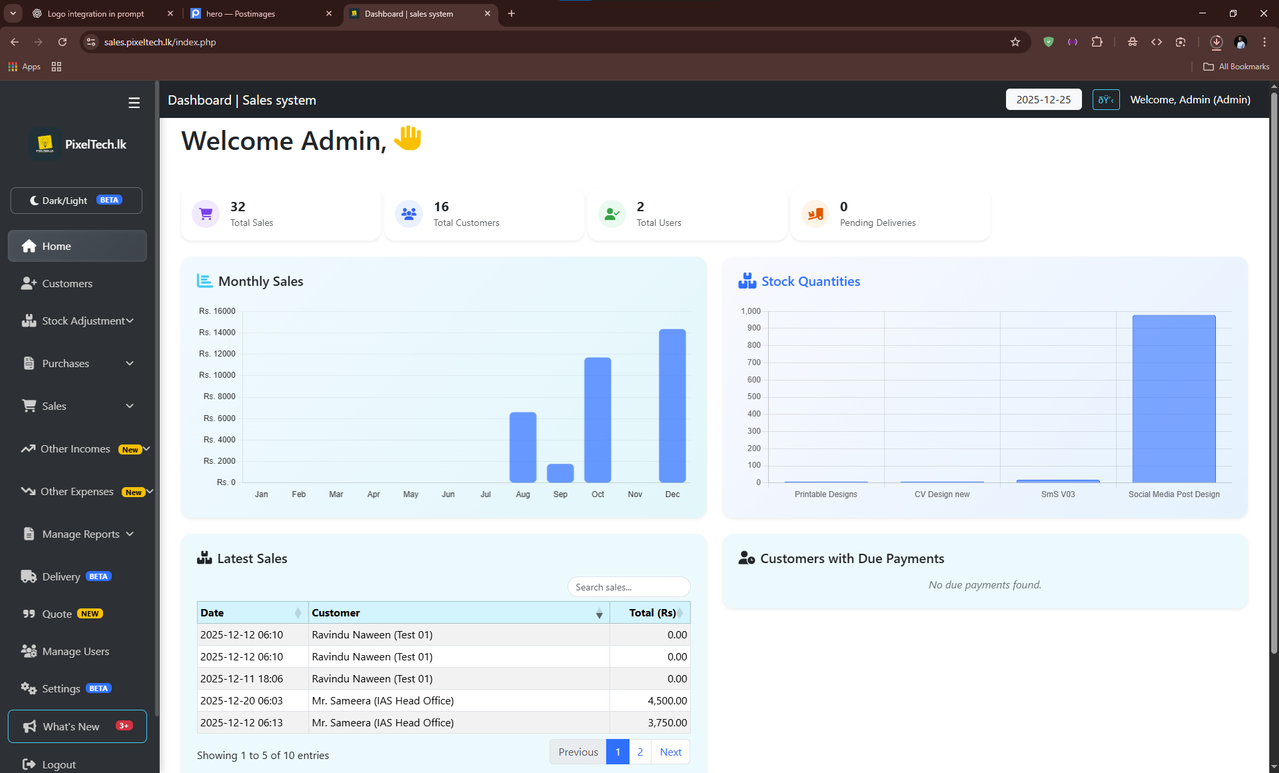1279x773 pixels.
Task: Open Delivery page in the sidebar
Action: pos(77,576)
